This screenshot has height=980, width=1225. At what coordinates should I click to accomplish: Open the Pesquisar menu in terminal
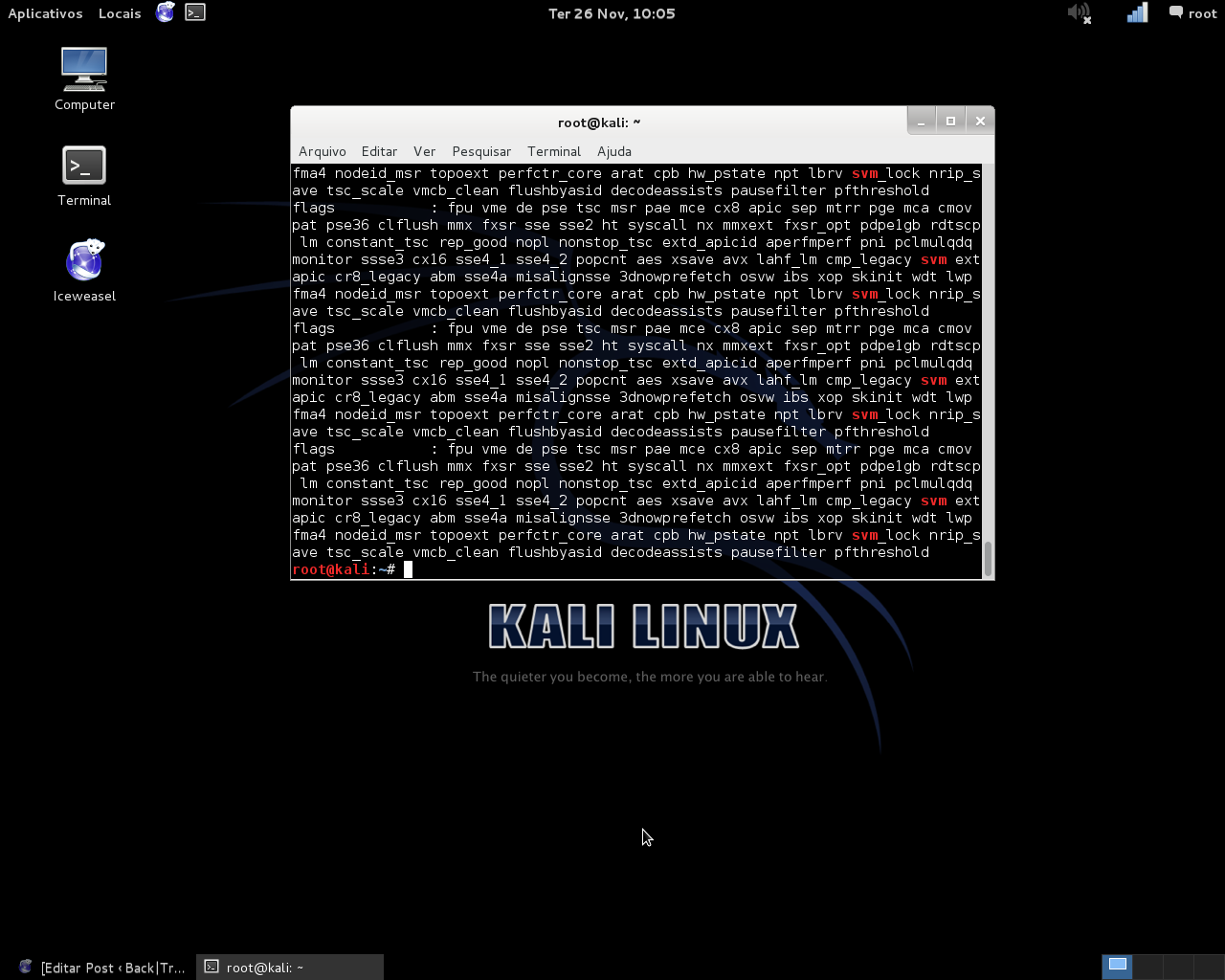pos(481,151)
